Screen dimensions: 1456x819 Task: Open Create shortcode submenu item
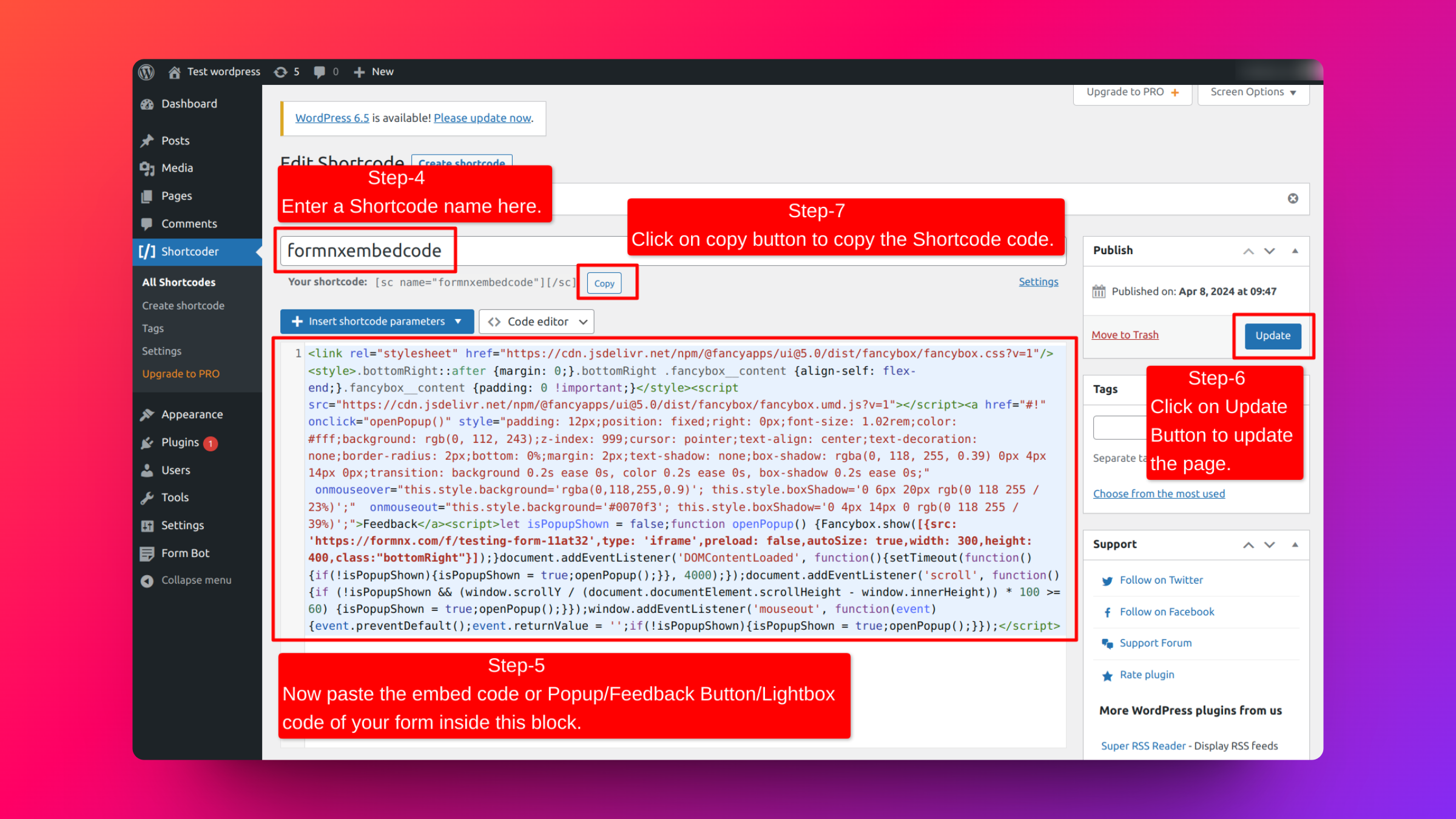pos(183,305)
